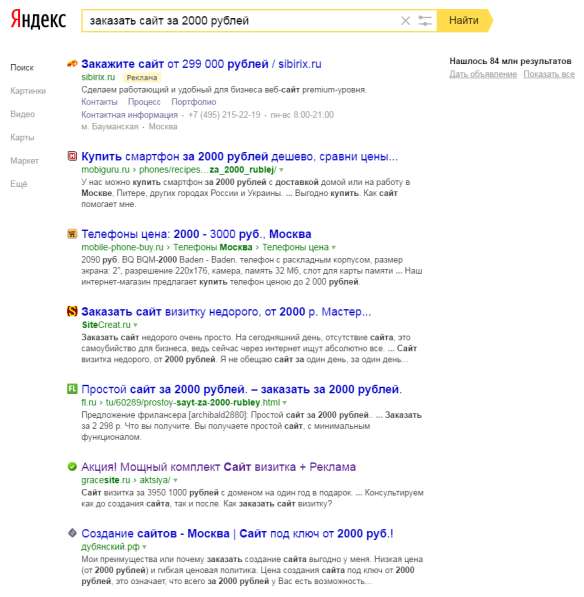Click the fl.ru green FL favicon
The width and height of the screenshot is (584, 597).
click(x=72, y=389)
